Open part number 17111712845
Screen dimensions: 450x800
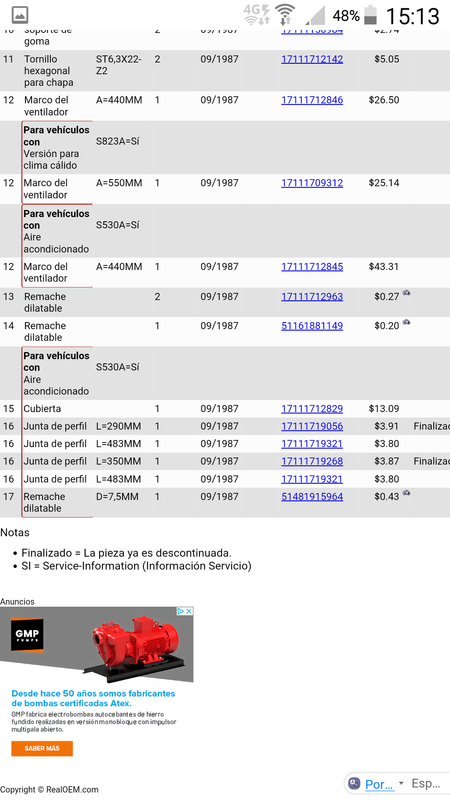tap(312, 267)
